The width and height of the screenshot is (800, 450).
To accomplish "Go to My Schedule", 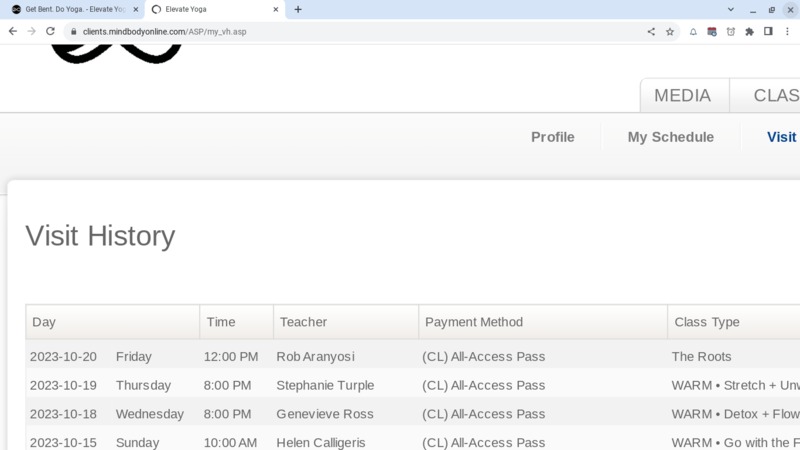I will [670, 137].
